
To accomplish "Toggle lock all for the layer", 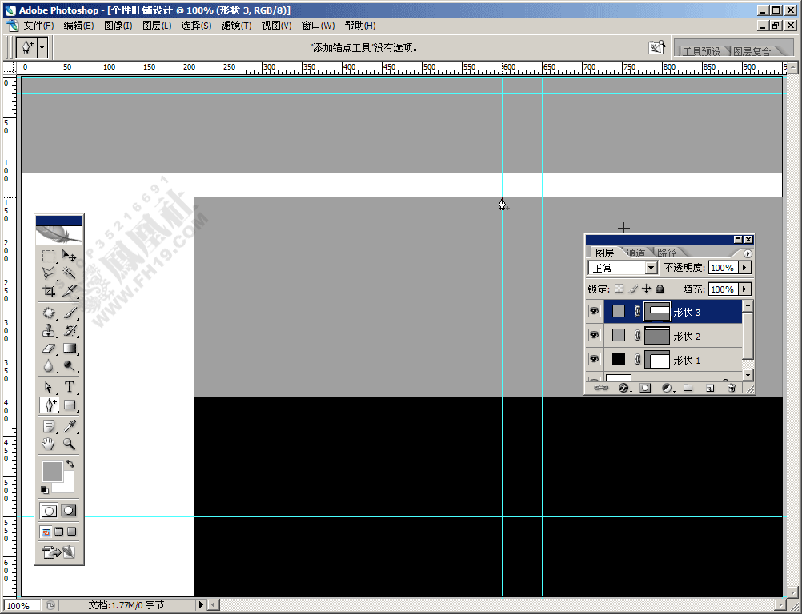I will coord(660,289).
